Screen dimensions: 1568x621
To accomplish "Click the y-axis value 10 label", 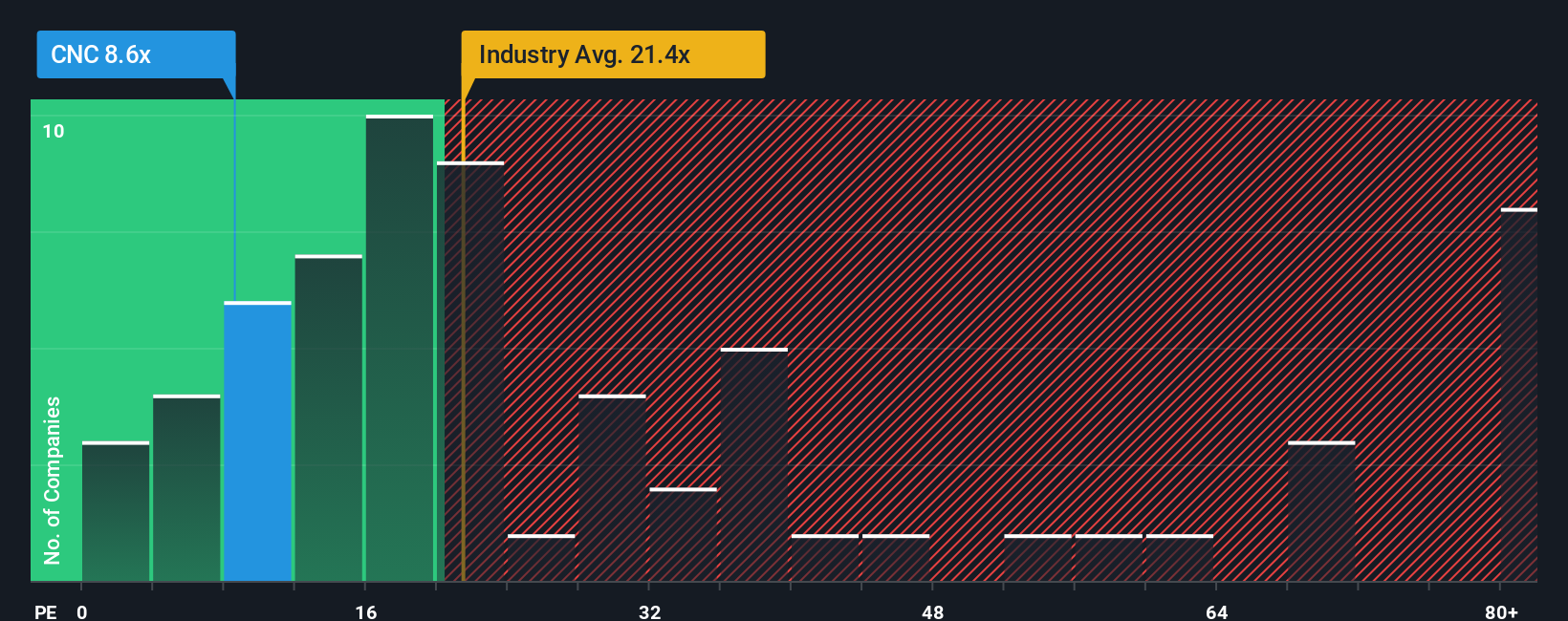I will pos(54,131).
